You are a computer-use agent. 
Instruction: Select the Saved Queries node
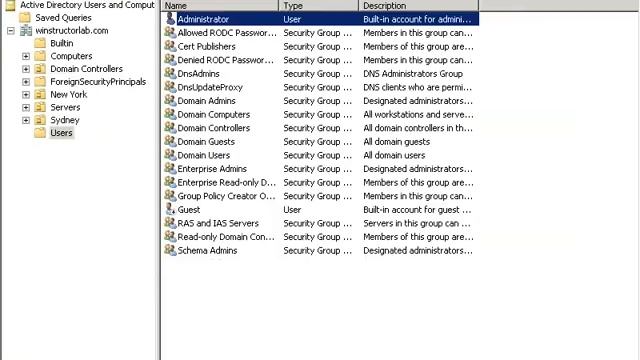pos(63,18)
